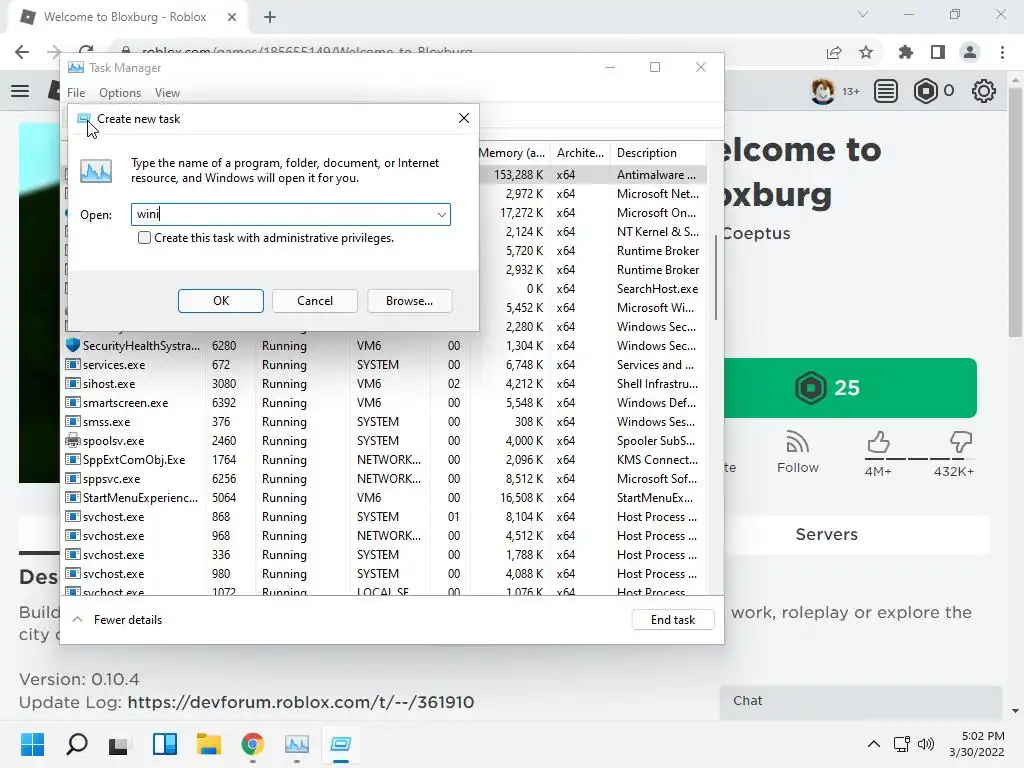Select the smss.exe process row
This screenshot has width=1024, height=768.
[385, 422]
